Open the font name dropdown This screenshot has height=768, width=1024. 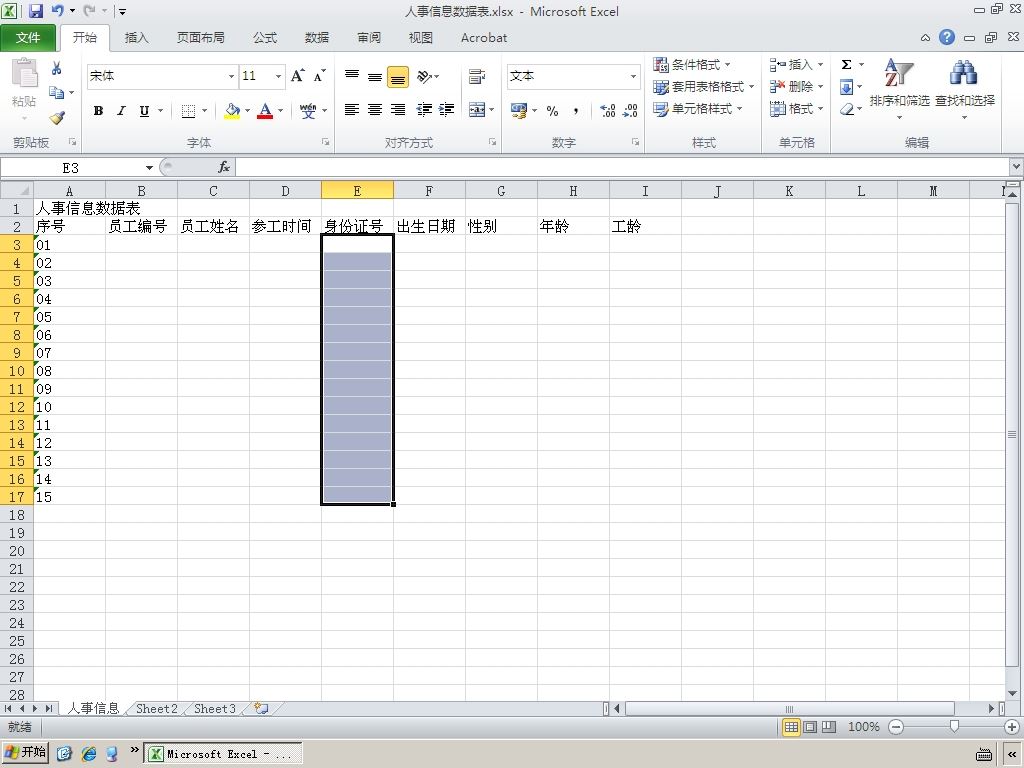pos(231,76)
